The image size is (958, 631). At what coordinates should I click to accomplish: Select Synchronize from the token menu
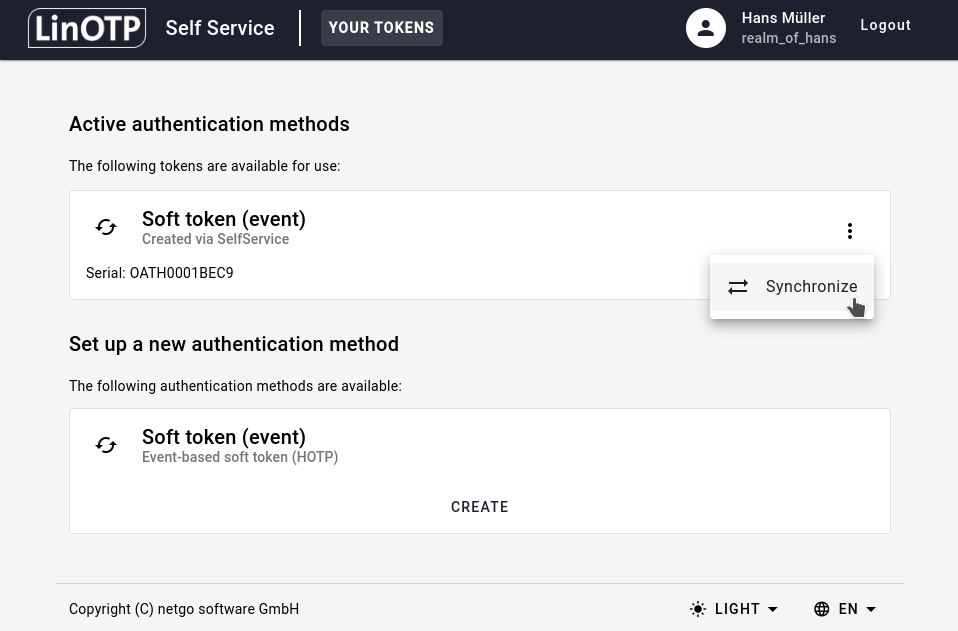point(811,287)
